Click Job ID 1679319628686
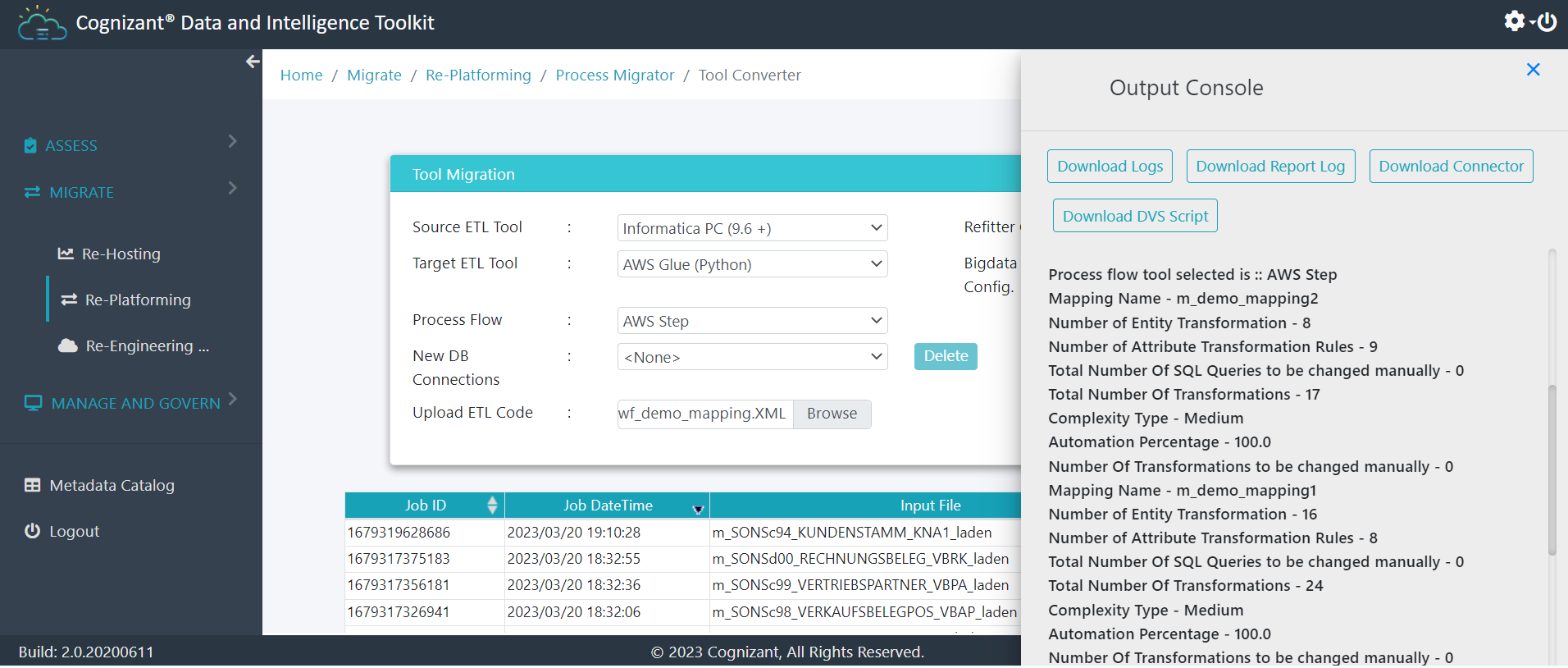Screen dimensions: 1568x668 click(x=399, y=533)
